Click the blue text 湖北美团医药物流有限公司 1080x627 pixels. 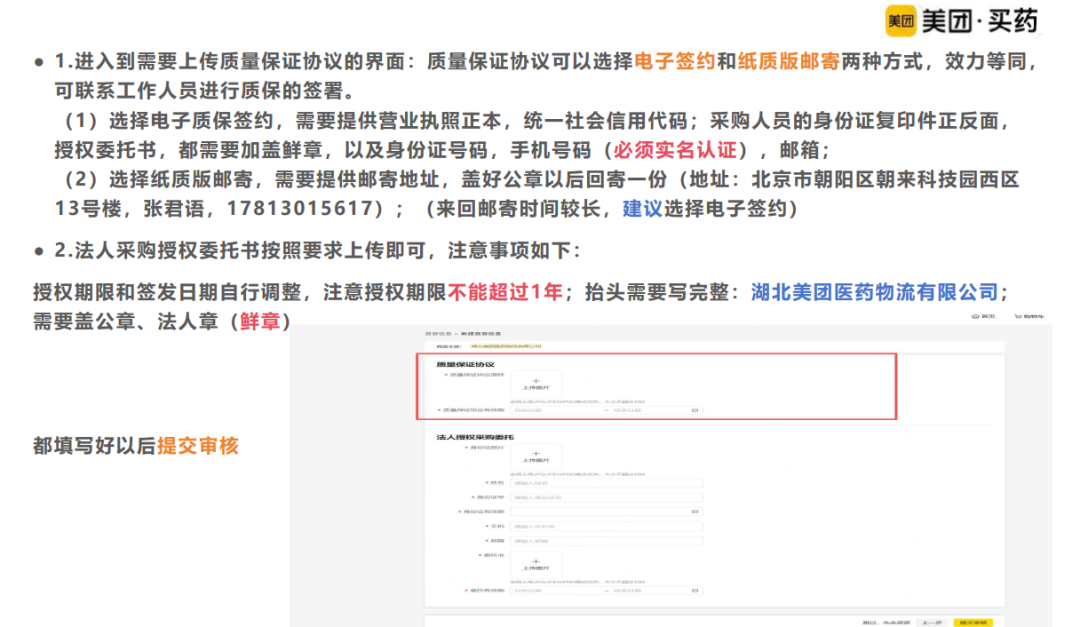click(875, 292)
